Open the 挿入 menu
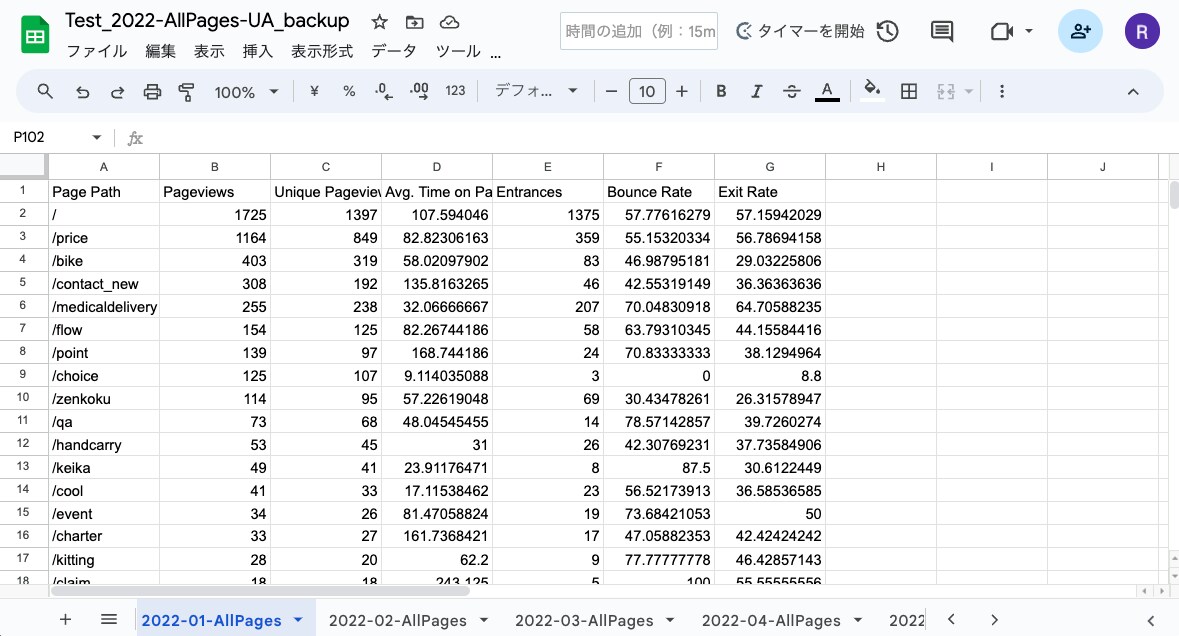The width and height of the screenshot is (1179, 636). point(258,51)
